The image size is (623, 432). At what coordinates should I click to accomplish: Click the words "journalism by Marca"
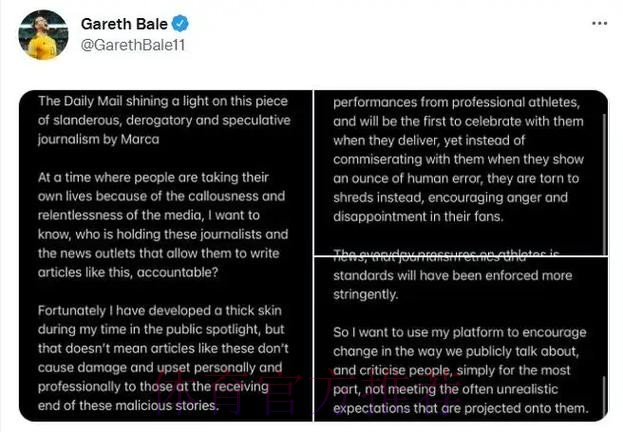click(x=97, y=139)
